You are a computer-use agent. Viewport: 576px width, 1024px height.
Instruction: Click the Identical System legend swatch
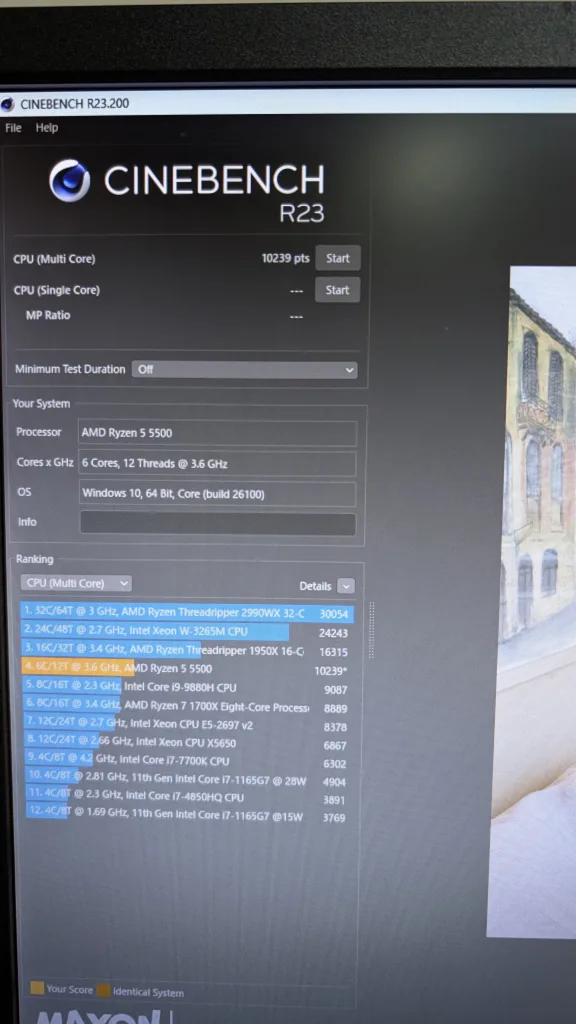coord(103,991)
